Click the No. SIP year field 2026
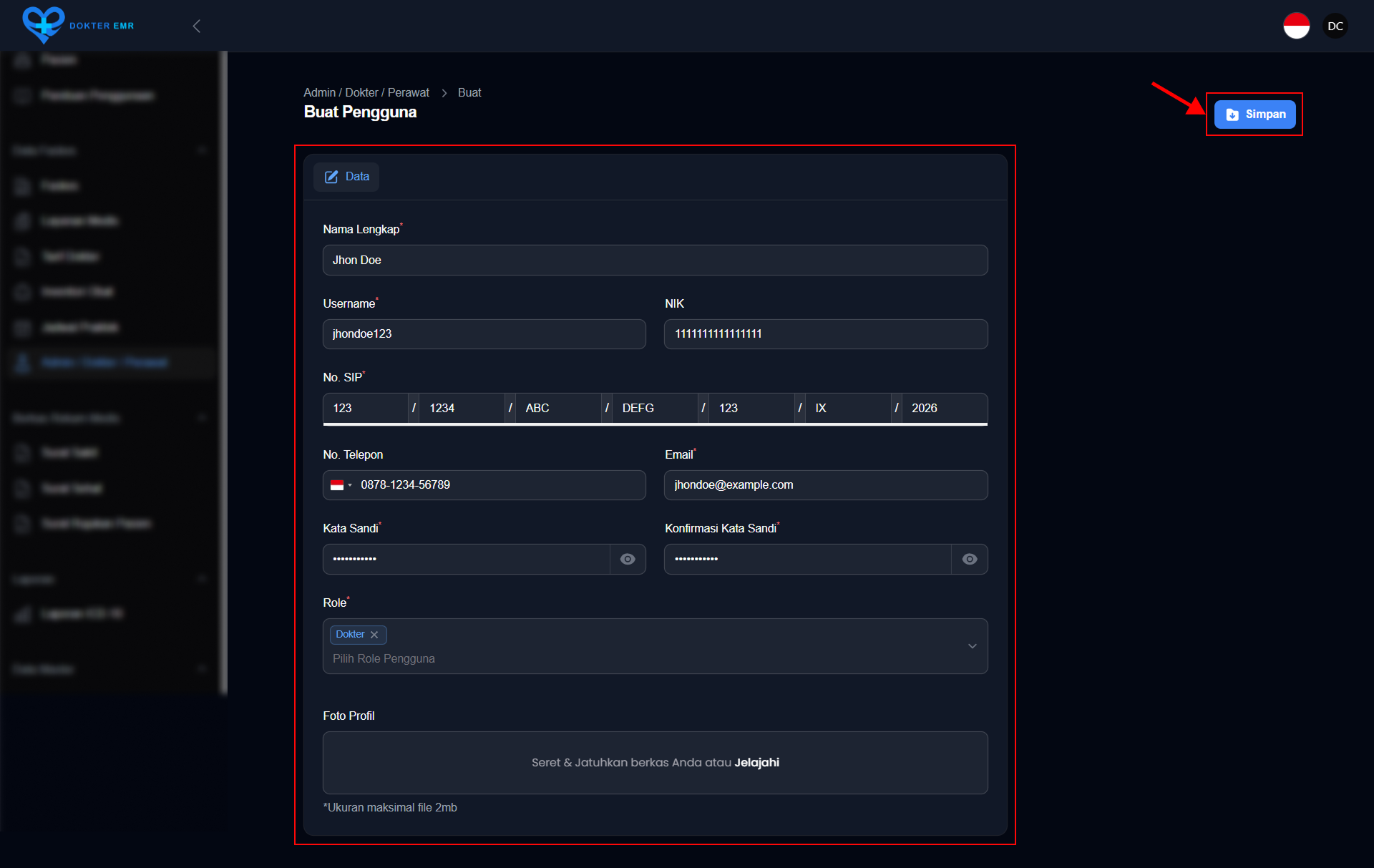 [x=945, y=408]
